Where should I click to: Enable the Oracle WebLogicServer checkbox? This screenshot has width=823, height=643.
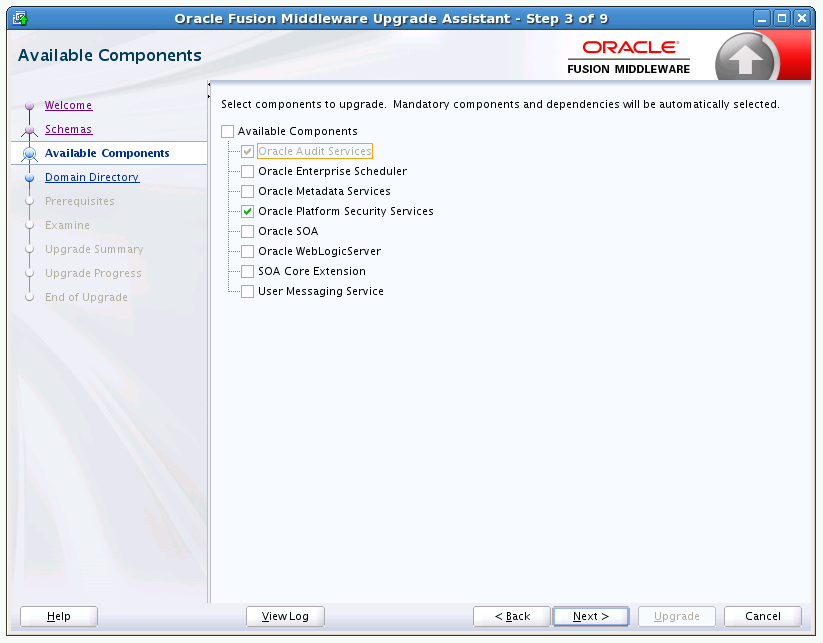(x=247, y=251)
